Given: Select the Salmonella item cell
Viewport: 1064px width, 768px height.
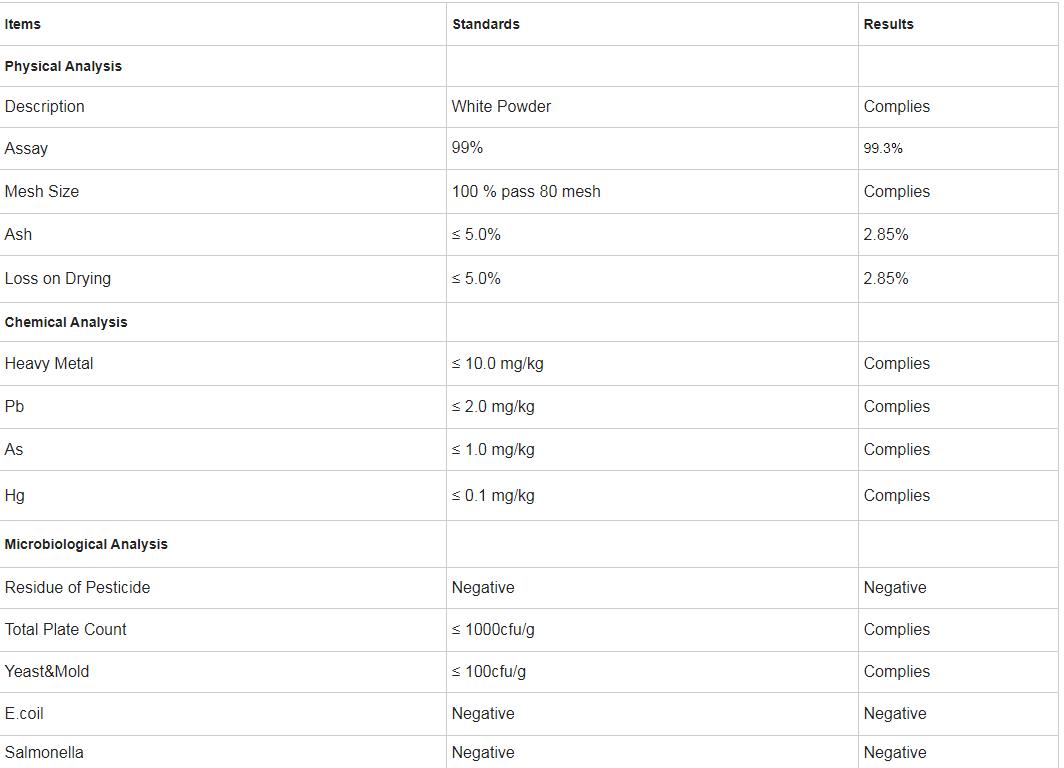Looking at the screenshot, I should pyautogui.click(x=44, y=753).
